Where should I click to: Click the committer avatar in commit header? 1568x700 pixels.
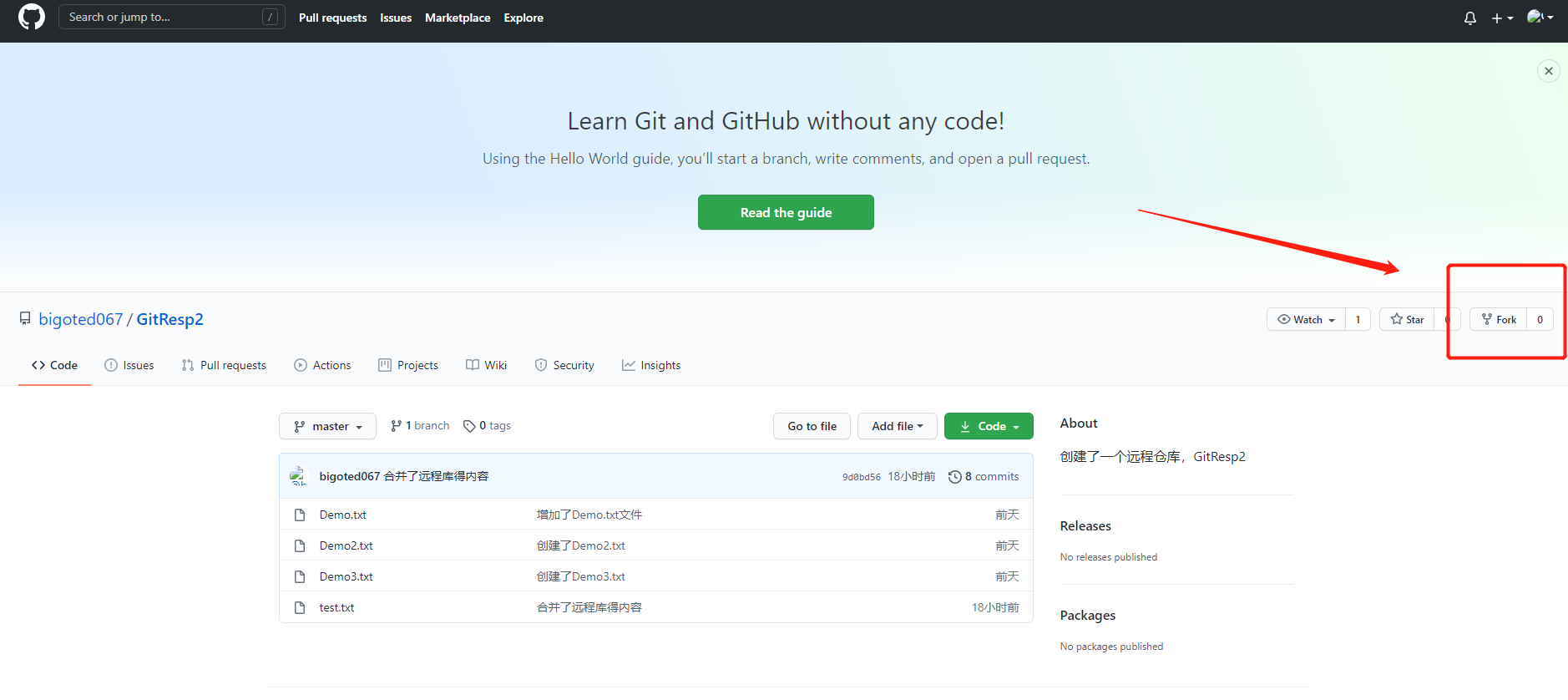[298, 476]
